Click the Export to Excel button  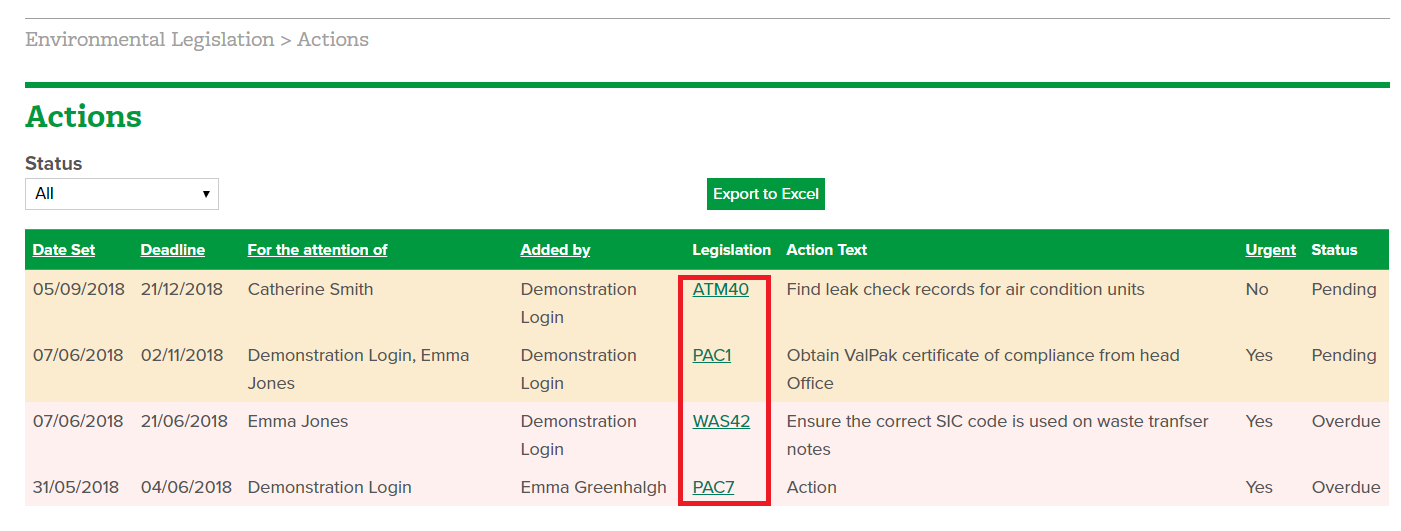[766, 194]
